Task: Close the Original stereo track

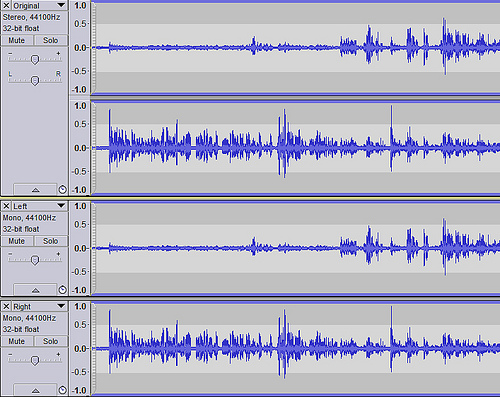Action: click(6, 6)
